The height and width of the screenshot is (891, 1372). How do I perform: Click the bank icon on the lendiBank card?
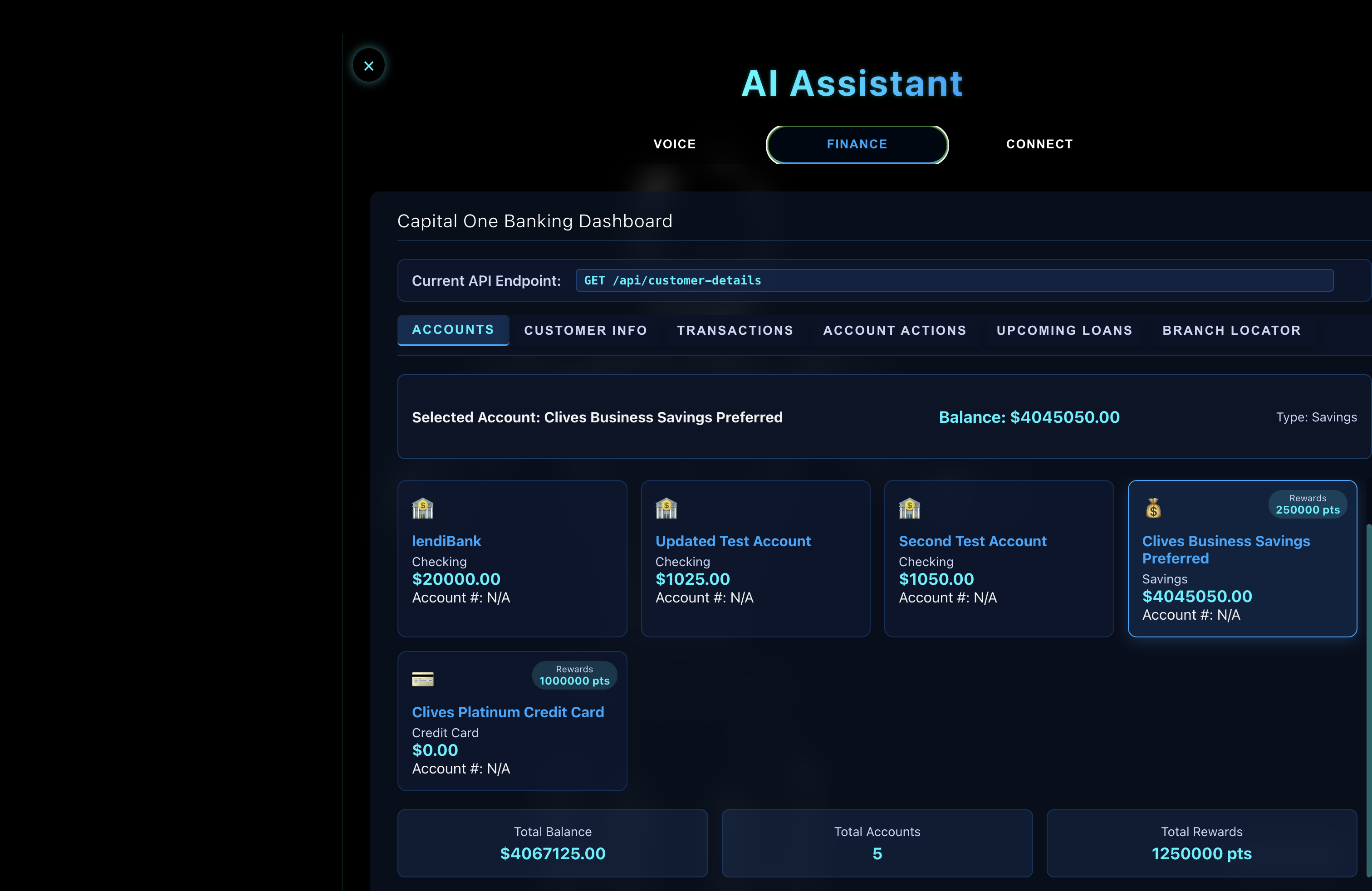pyautogui.click(x=422, y=508)
